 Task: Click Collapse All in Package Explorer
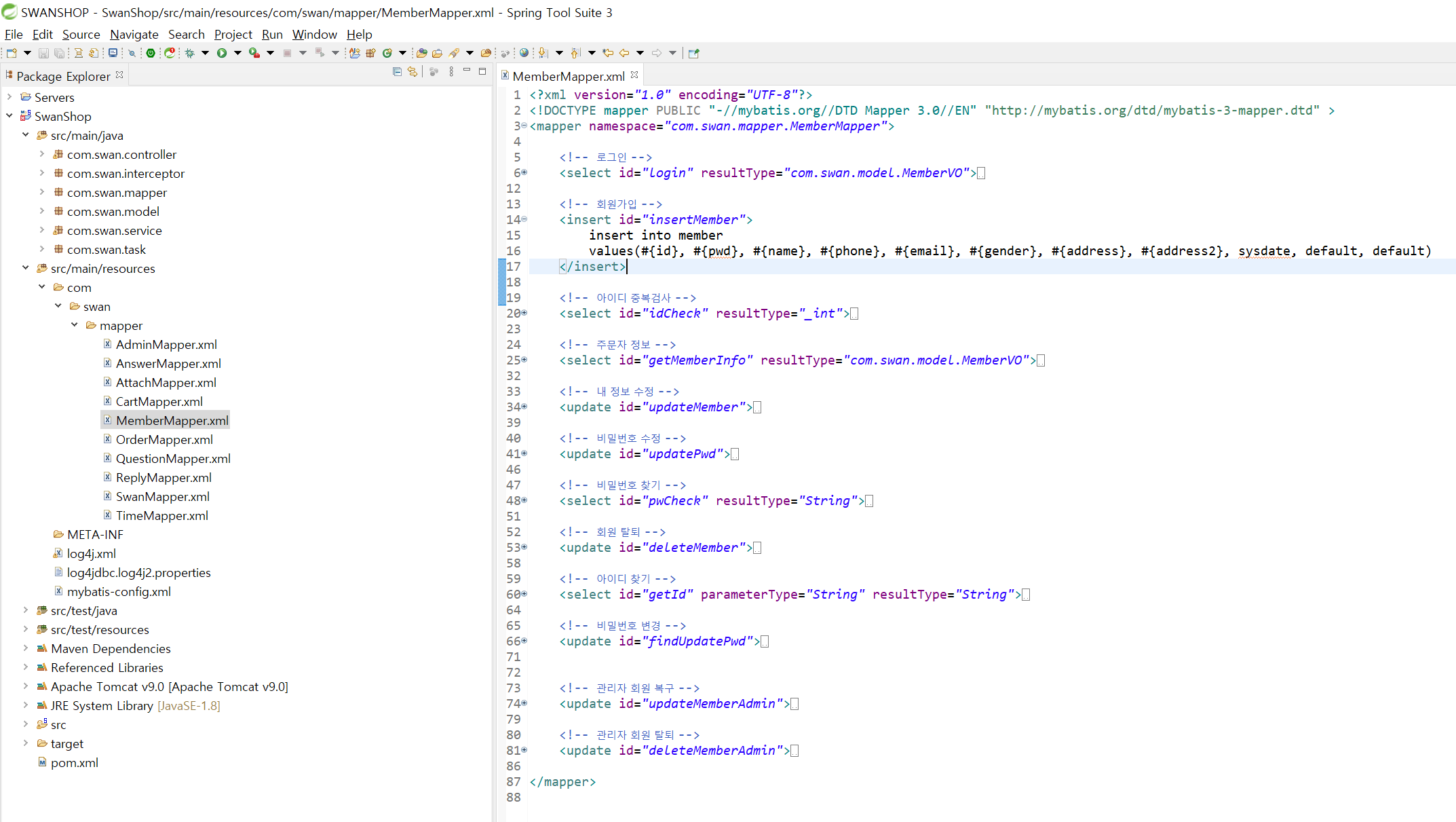click(x=397, y=72)
